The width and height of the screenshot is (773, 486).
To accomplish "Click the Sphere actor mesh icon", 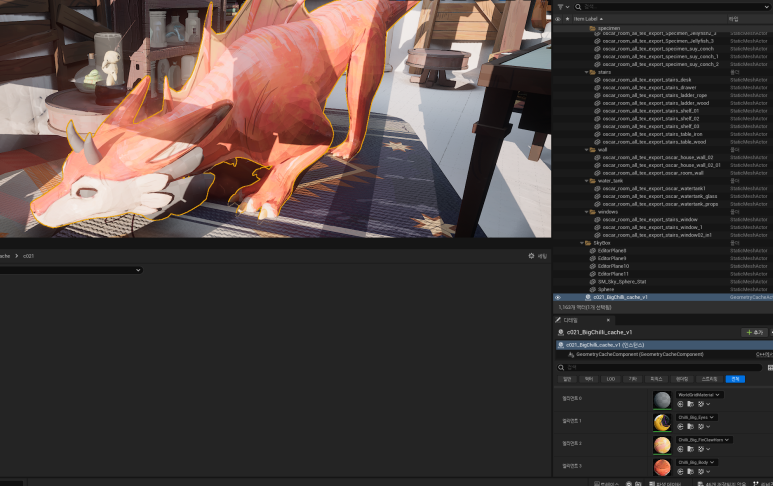I will tap(593, 289).
